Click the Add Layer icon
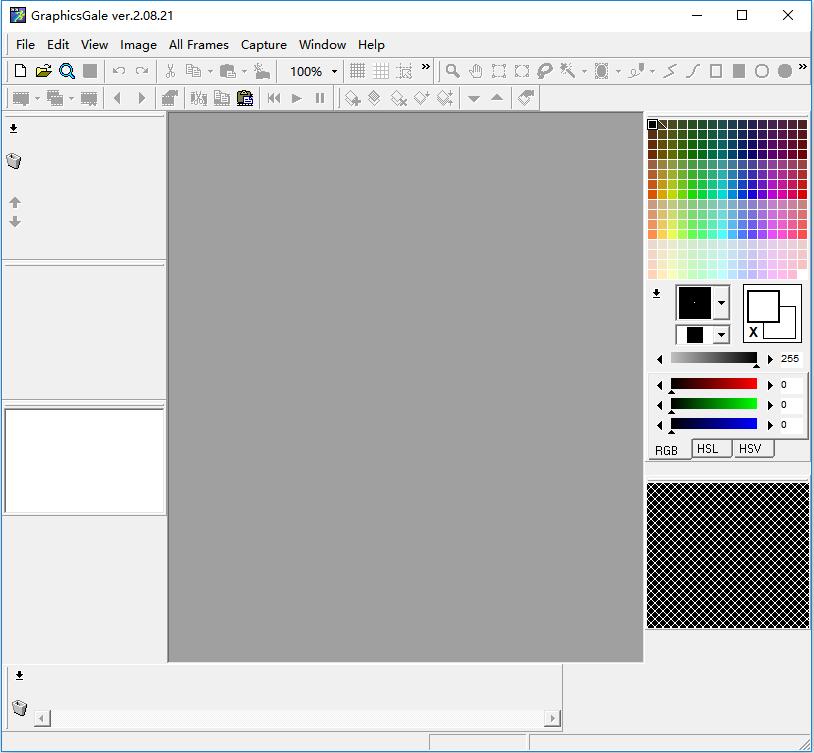This screenshot has width=814, height=753. click(352, 98)
